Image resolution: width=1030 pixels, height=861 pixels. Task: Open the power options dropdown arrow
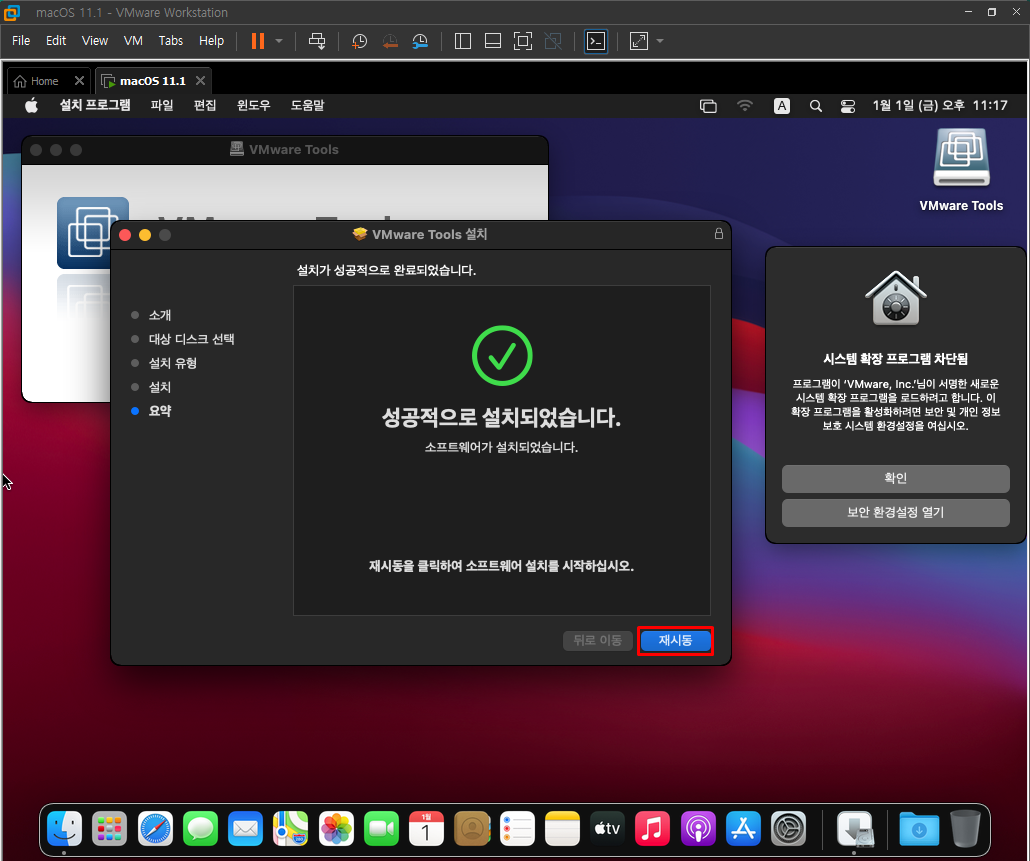tap(279, 41)
